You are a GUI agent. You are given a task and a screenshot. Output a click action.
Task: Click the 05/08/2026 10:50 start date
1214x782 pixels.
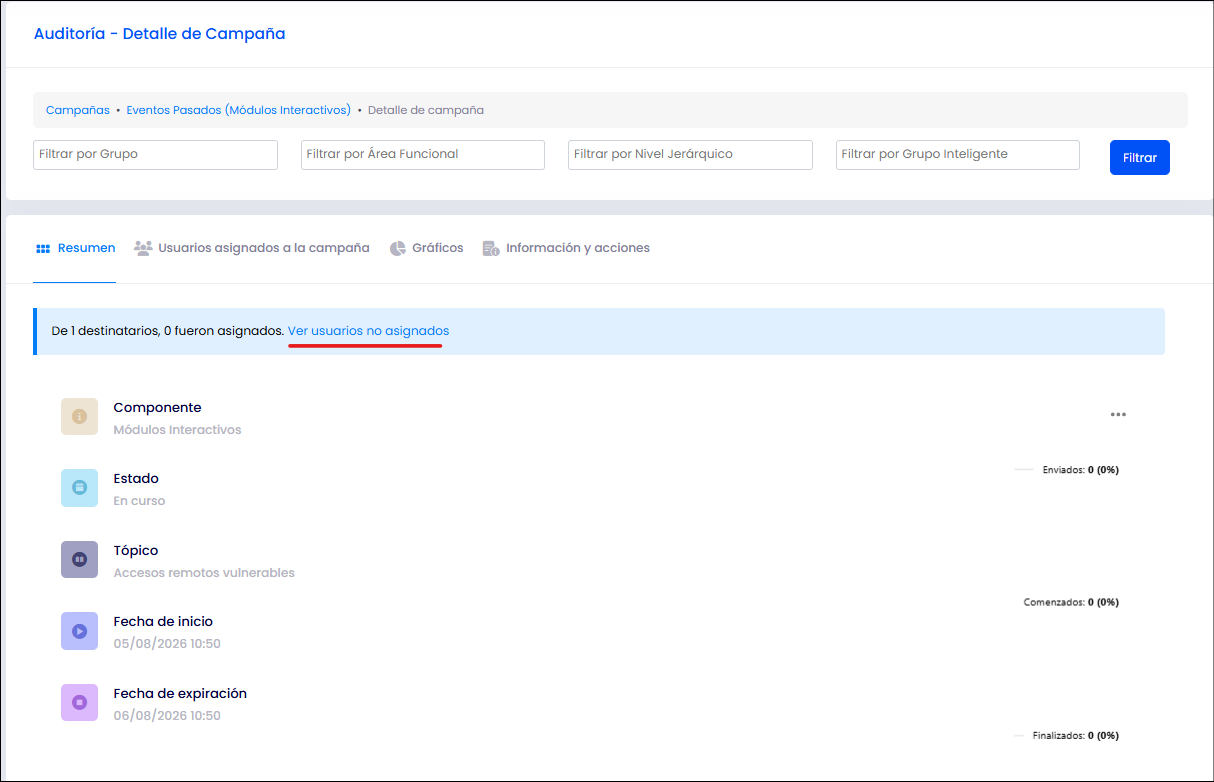click(x=167, y=644)
